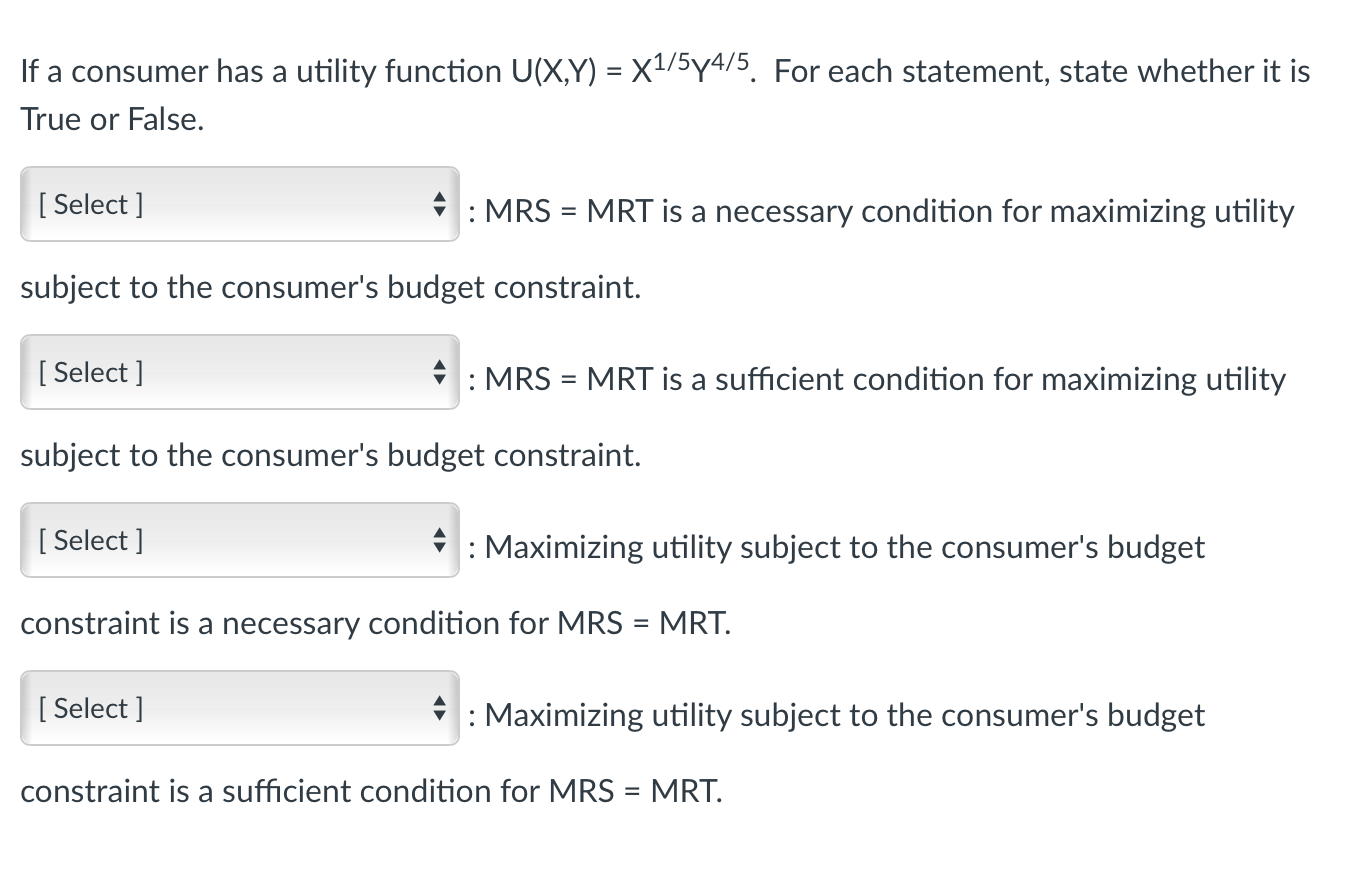Open dropdown for MRS = MRT sufficient condition statement
Screen dimensions: 1360x872
[240, 372]
